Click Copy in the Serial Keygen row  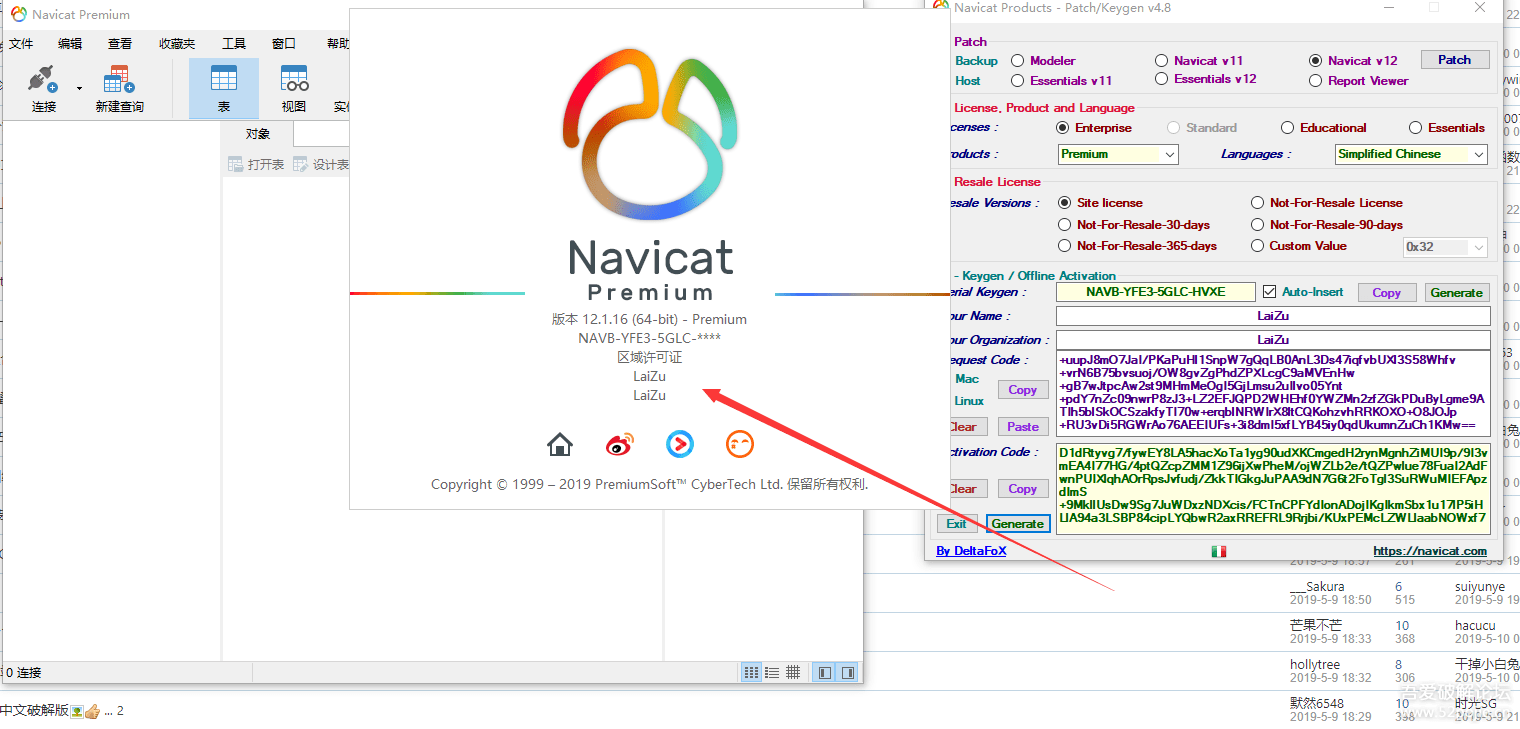pos(1387,293)
